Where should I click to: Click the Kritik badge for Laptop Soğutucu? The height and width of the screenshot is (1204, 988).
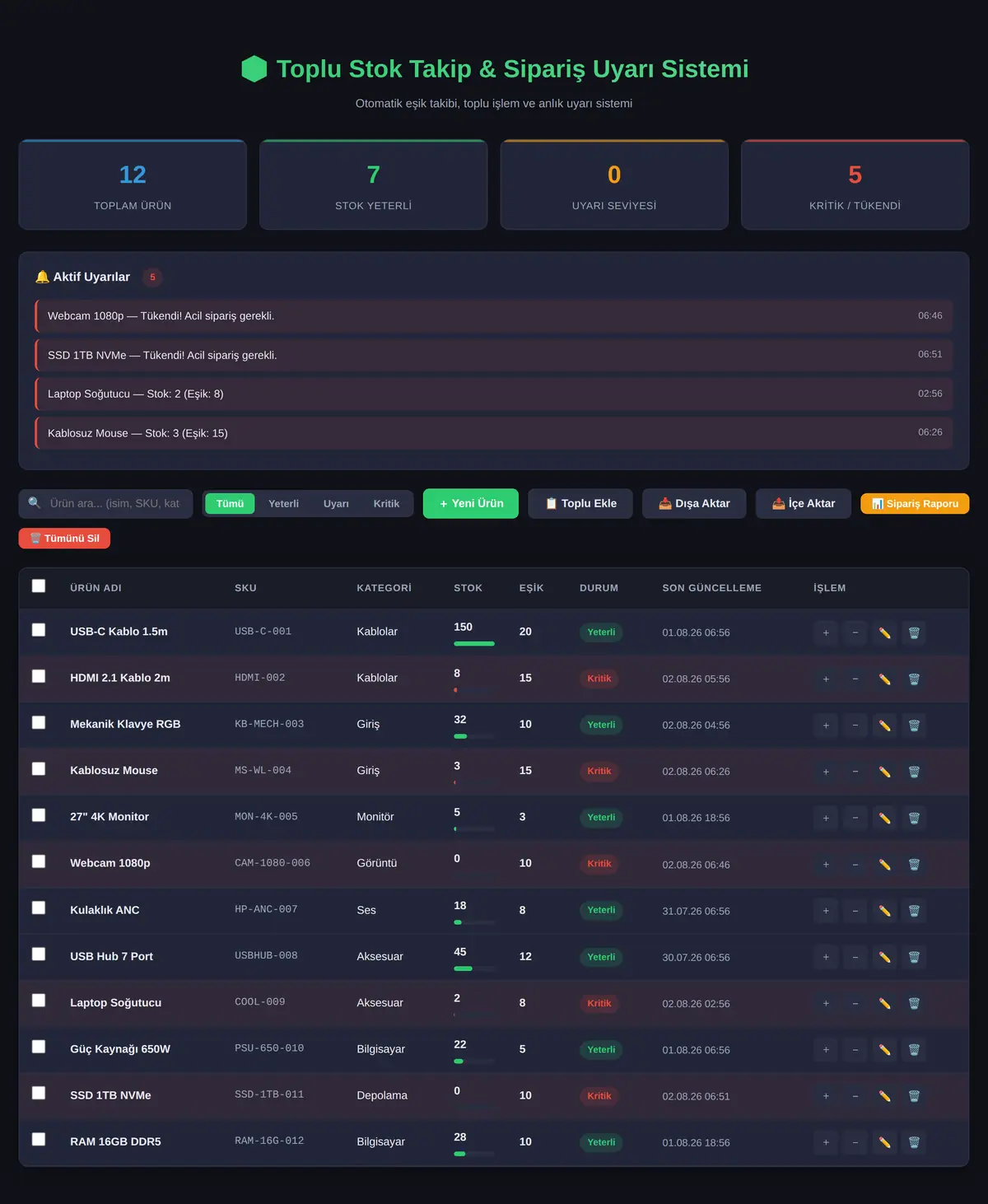[x=599, y=1004]
